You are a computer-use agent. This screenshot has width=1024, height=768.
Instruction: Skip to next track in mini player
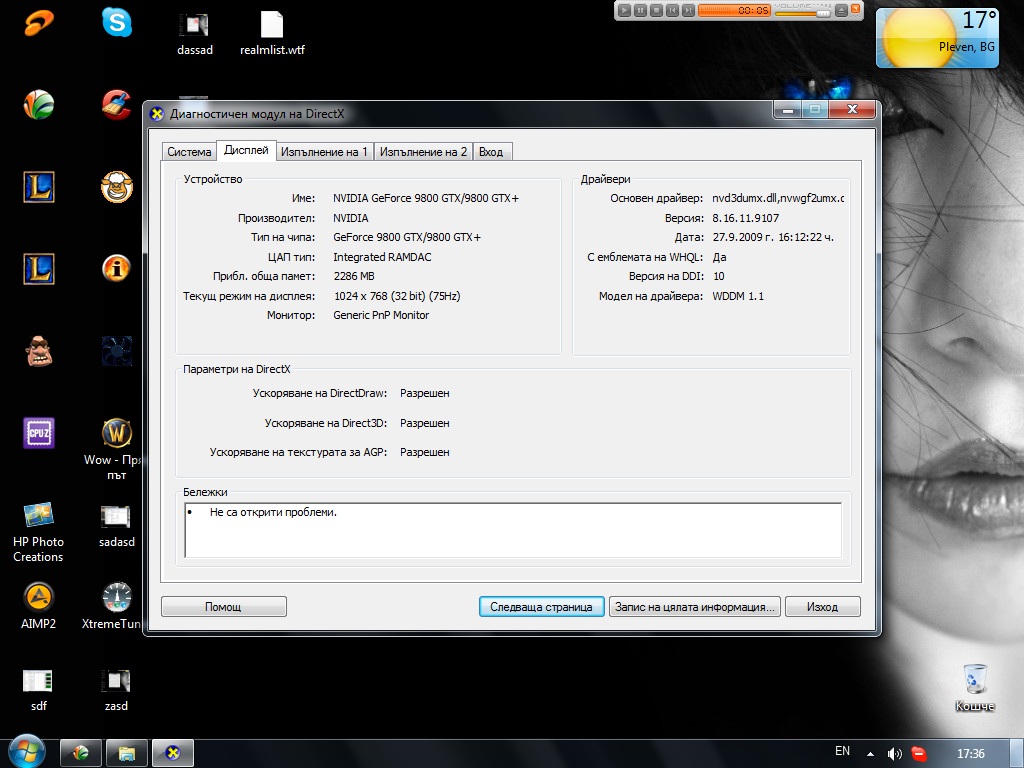pyautogui.click(x=688, y=10)
